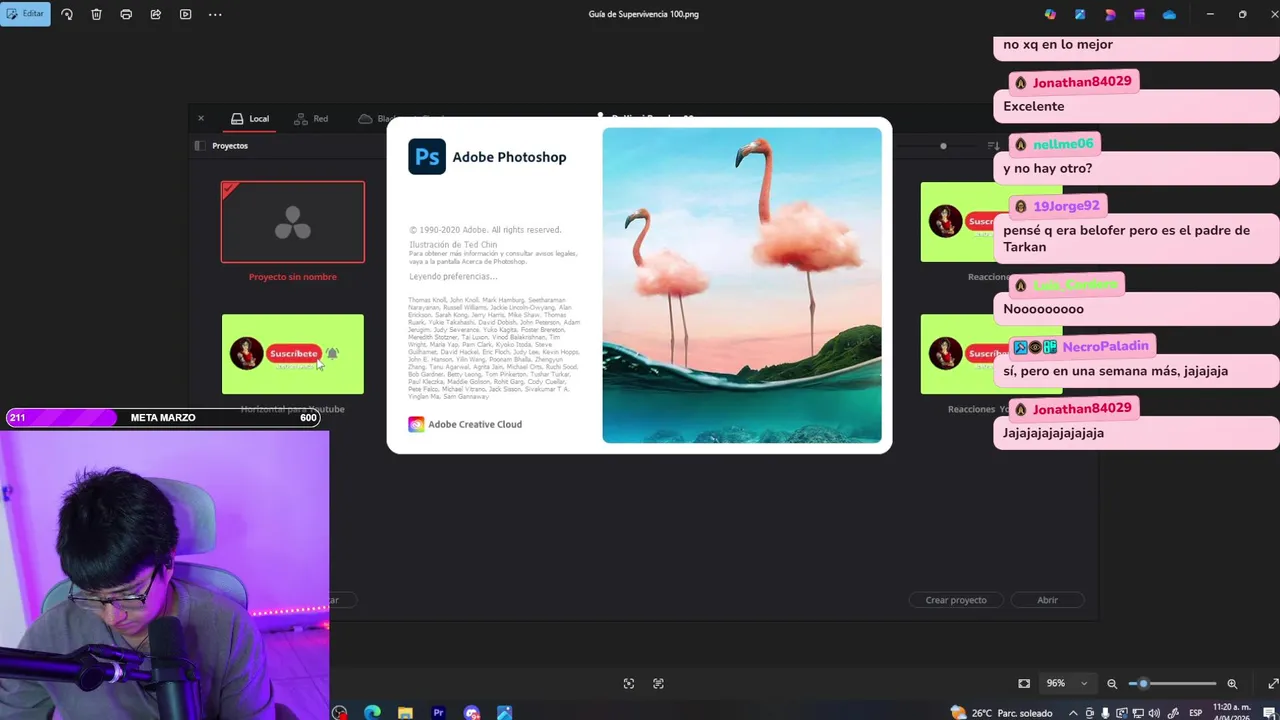Click the fit-to-window icon in Photos bottom bar
Image resolution: width=1280 pixels, height=720 pixels.
click(x=629, y=684)
